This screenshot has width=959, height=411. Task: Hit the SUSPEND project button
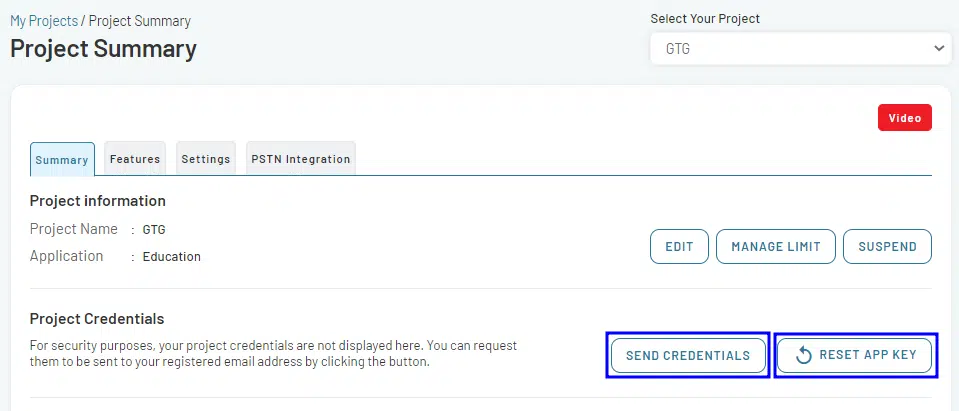(x=887, y=247)
